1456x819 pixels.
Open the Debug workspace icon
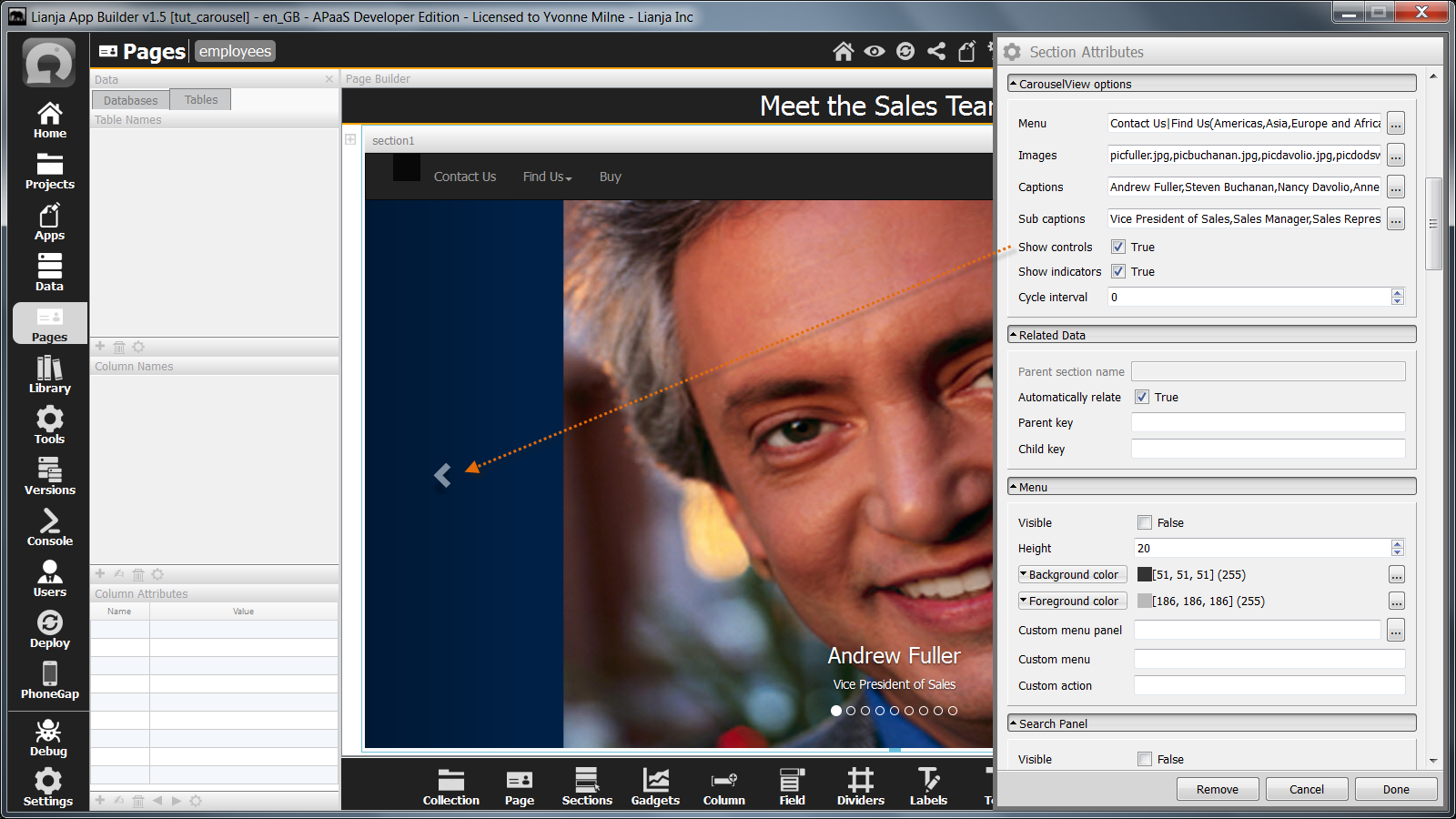tap(48, 738)
